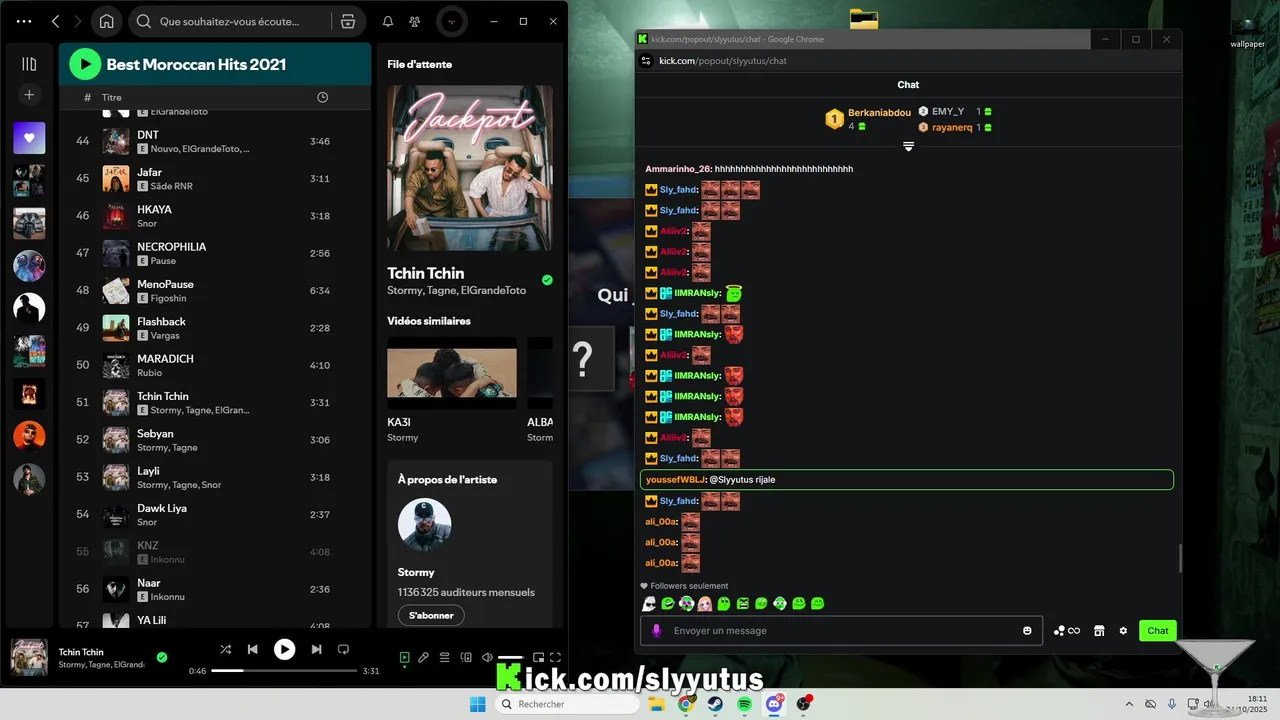Select the track Flashback by Vargas
The width and height of the screenshot is (1280, 720).
click(215, 328)
